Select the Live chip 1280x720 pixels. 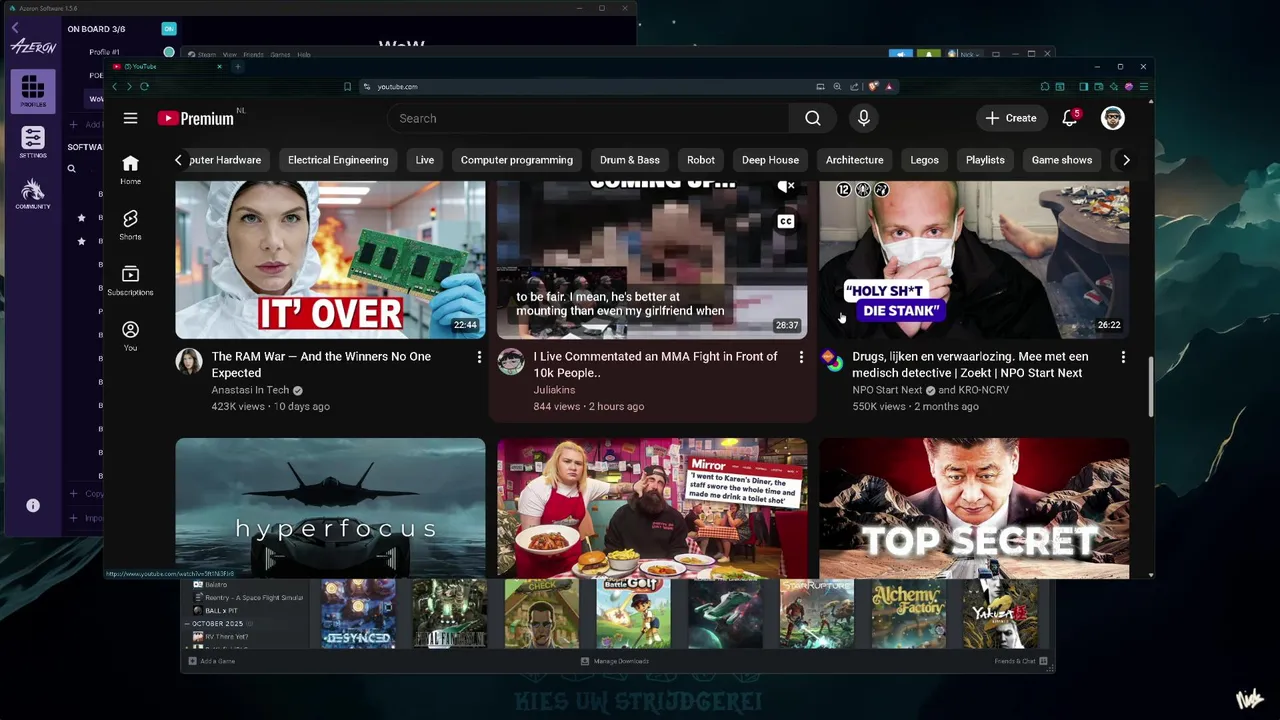point(425,160)
